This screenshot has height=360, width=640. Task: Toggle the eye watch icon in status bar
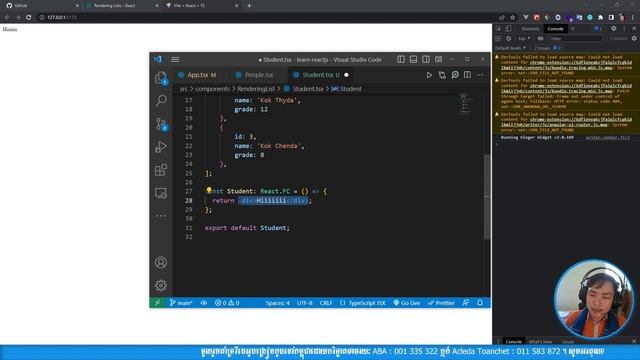click(204, 303)
